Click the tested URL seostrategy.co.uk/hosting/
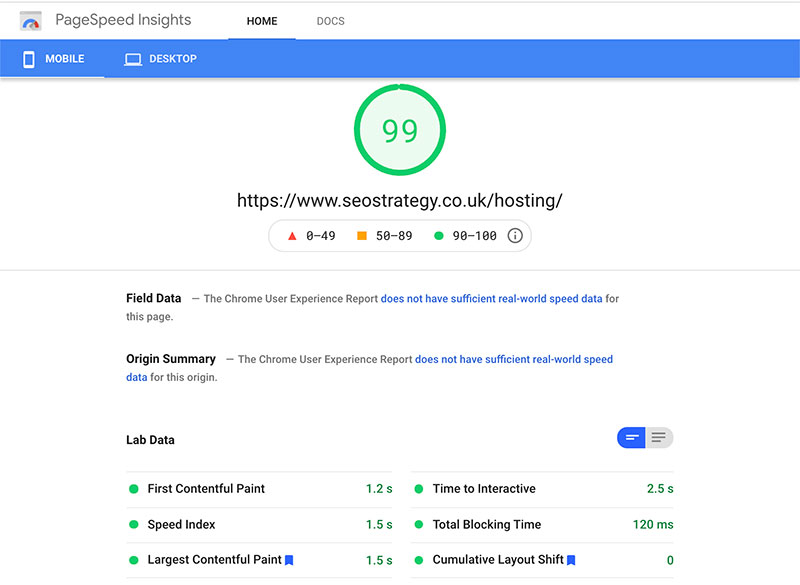The height and width of the screenshot is (585, 800). pos(399,200)
